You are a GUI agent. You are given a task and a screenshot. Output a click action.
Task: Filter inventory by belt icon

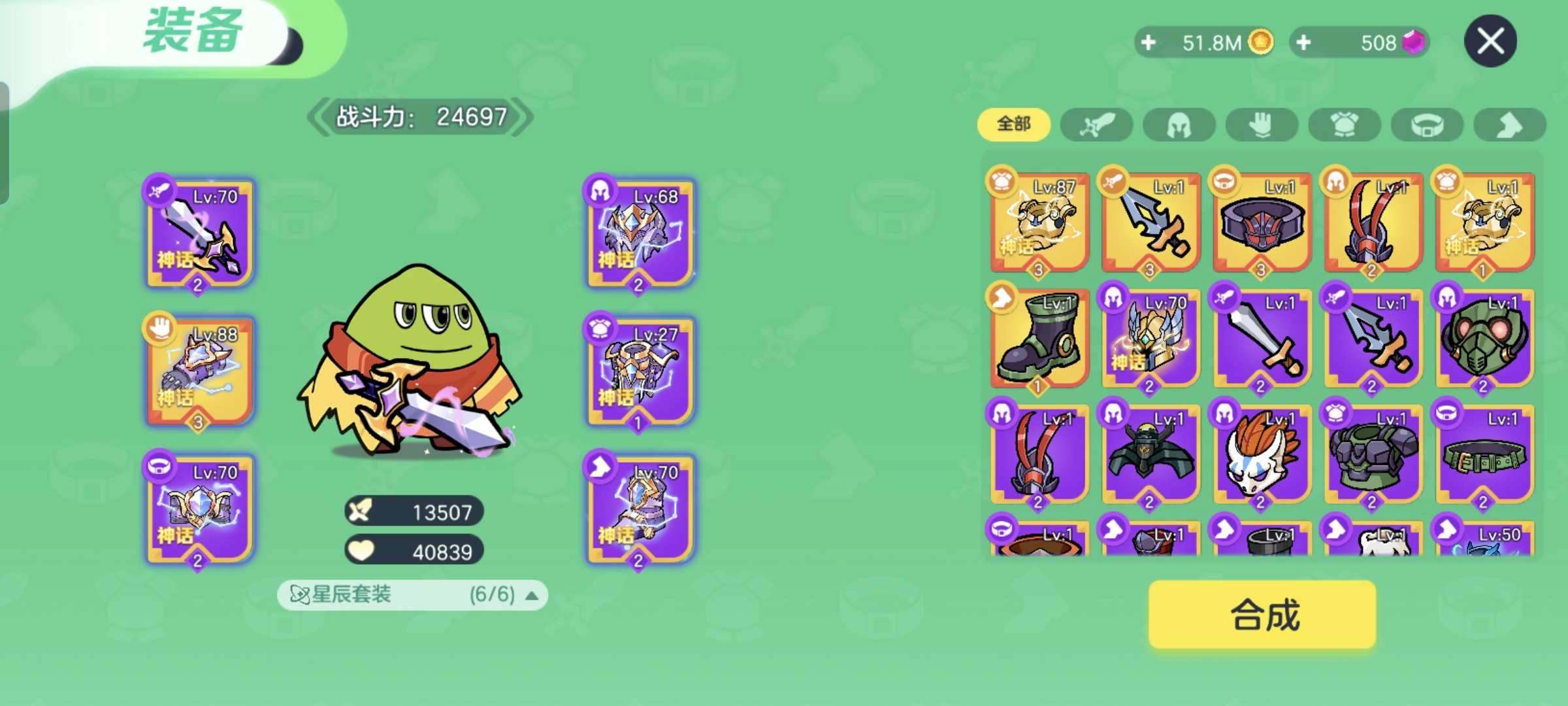1427,124
